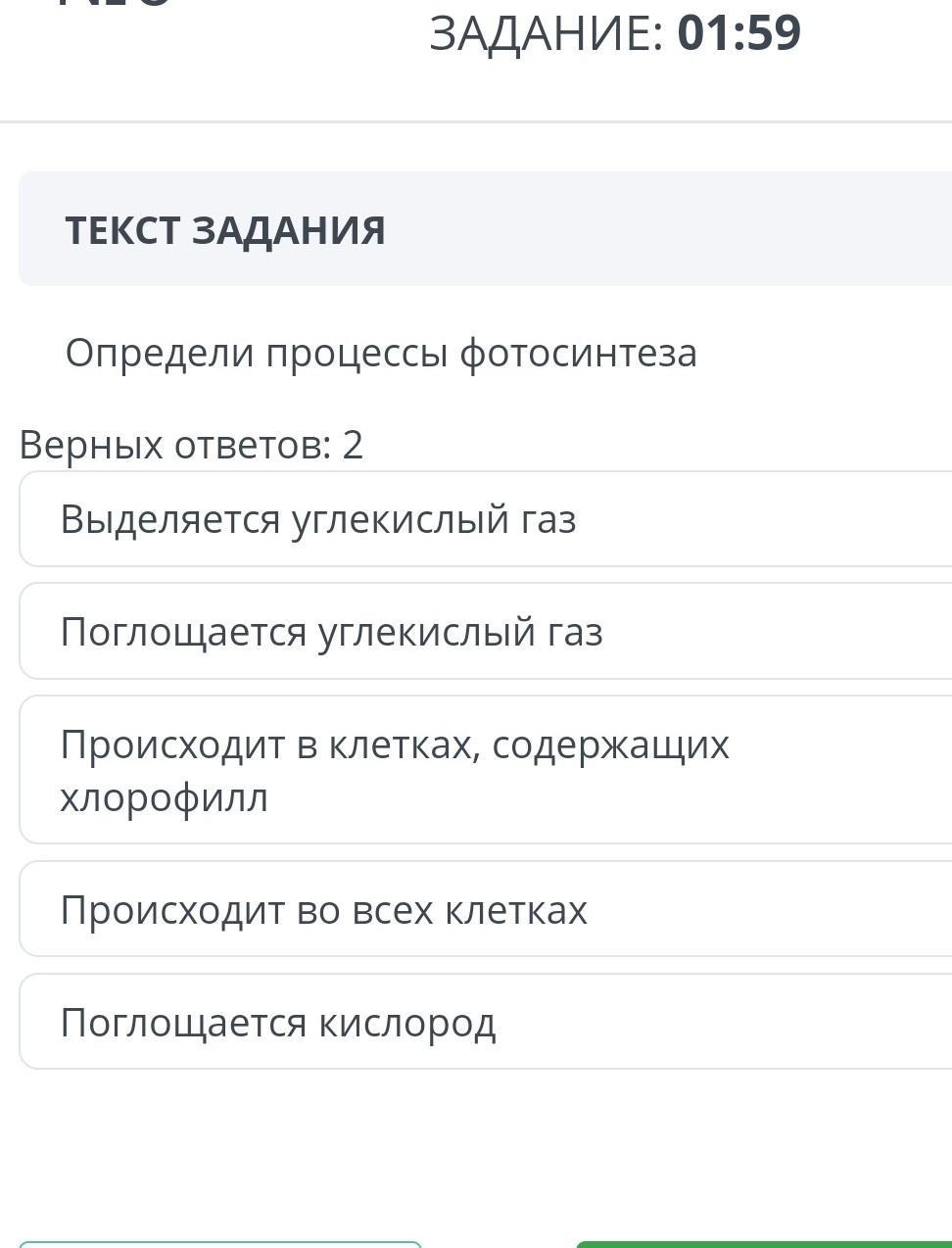Click the horizontal divider under the header
952x1248 pixels.
(476, 121)
